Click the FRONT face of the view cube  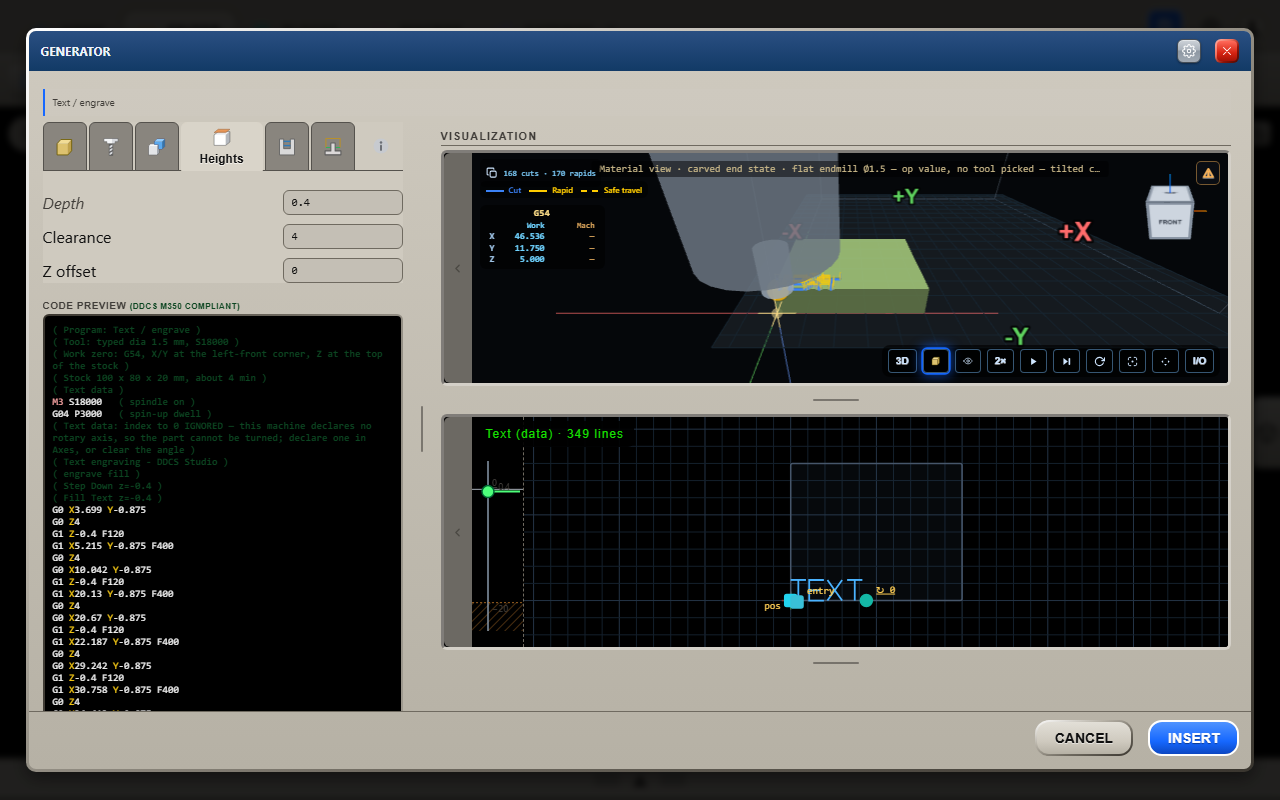point(1170,221)
